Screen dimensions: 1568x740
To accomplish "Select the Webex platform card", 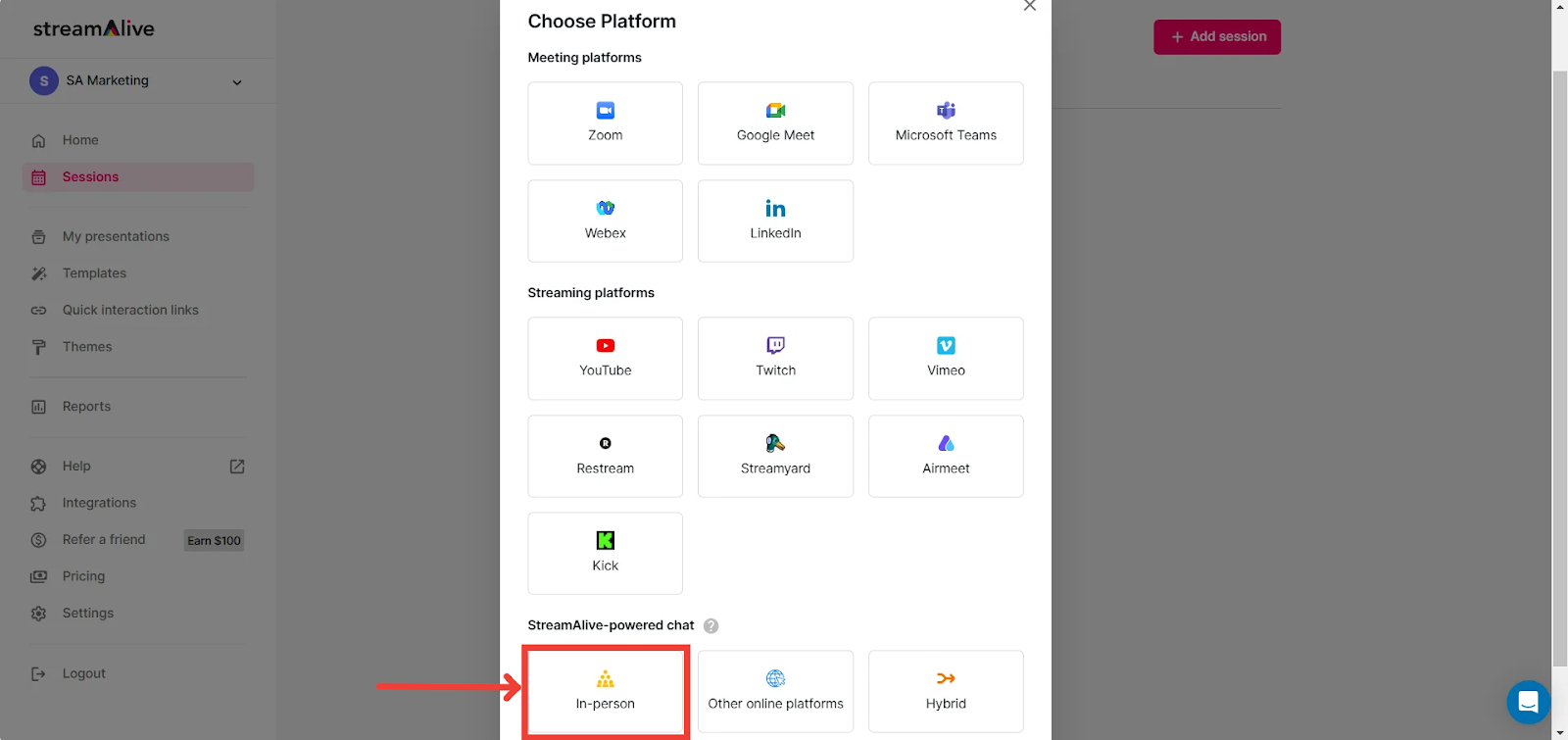I will pyautogui.click(x=605, y=221).
